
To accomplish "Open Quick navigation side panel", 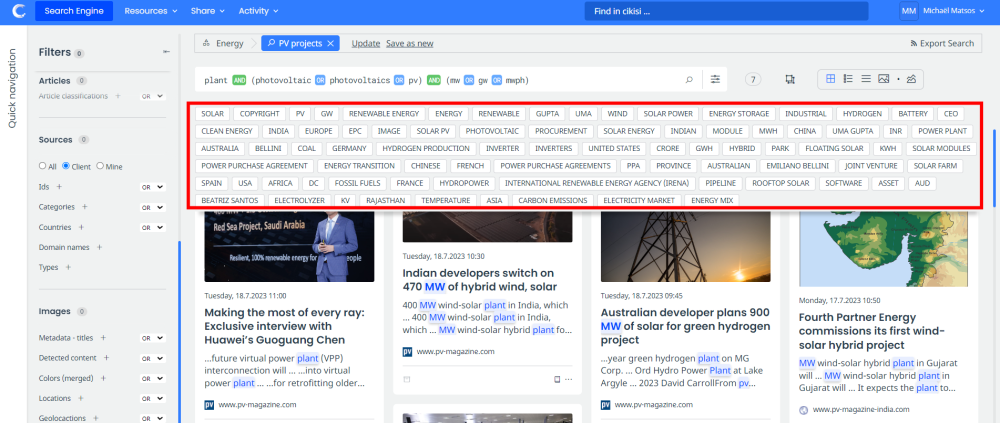I will pyautogui.click(x=11, y=88).
